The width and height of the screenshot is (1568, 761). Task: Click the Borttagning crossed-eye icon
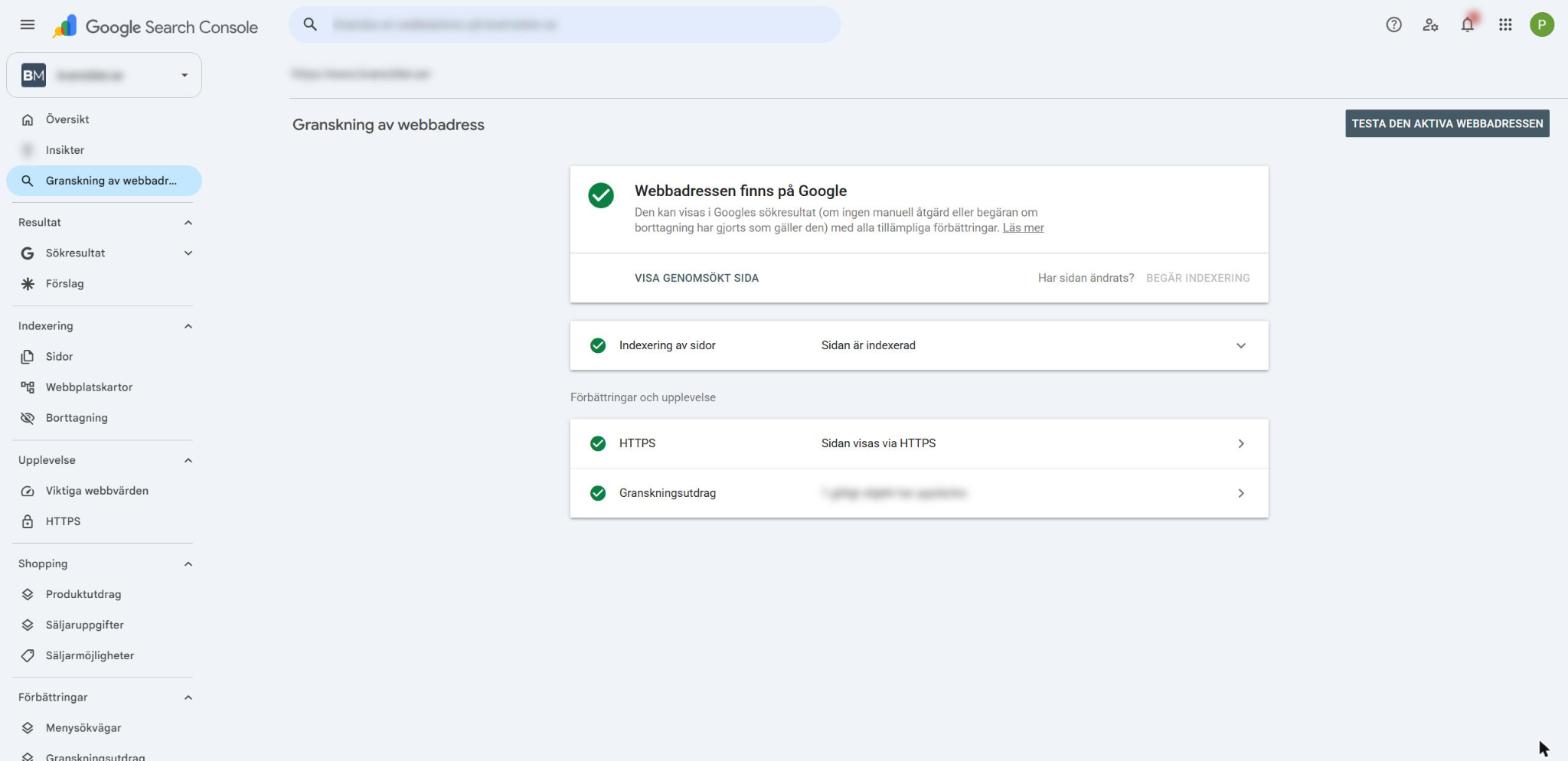tap(27, 418)
